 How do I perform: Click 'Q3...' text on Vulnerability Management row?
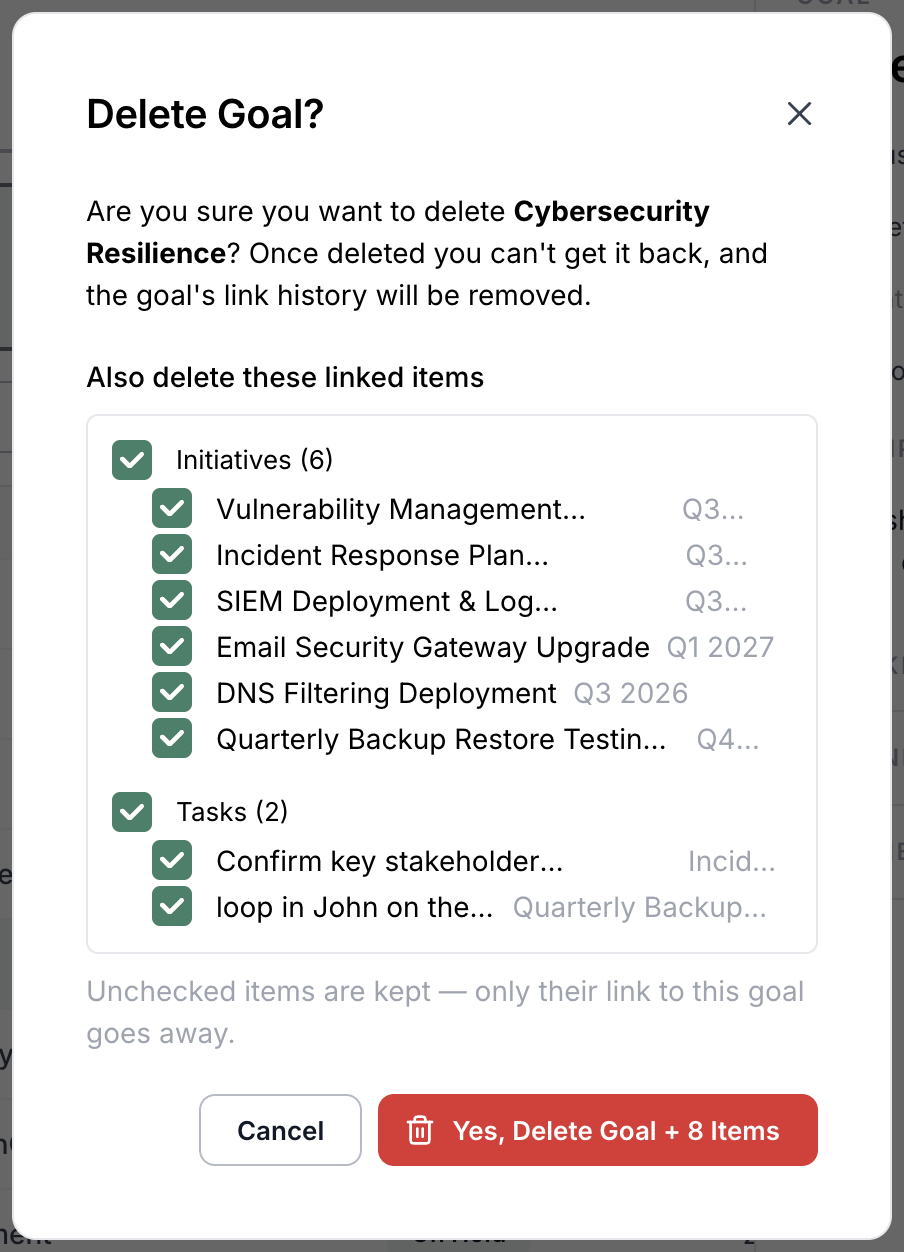click(713, 509)
